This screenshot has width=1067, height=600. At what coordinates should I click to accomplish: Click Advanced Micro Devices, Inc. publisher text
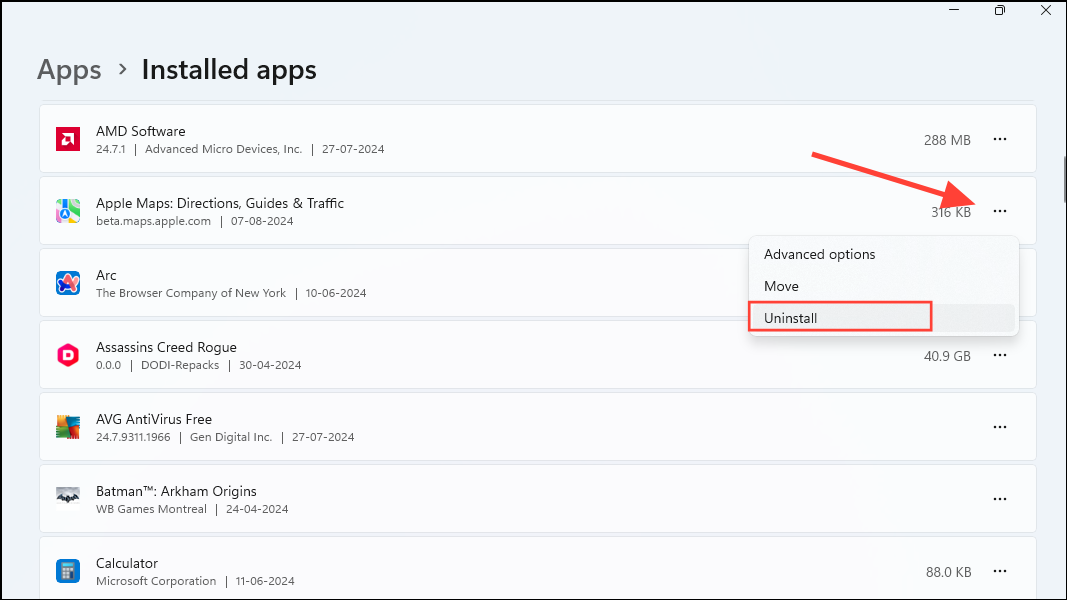click(223, 149)
